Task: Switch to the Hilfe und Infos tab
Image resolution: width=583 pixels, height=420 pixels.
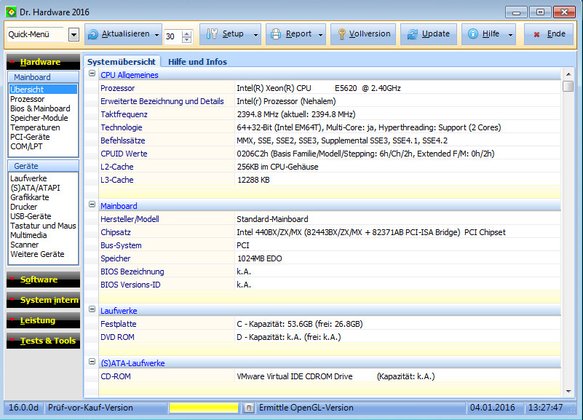Action: [197, 62]
